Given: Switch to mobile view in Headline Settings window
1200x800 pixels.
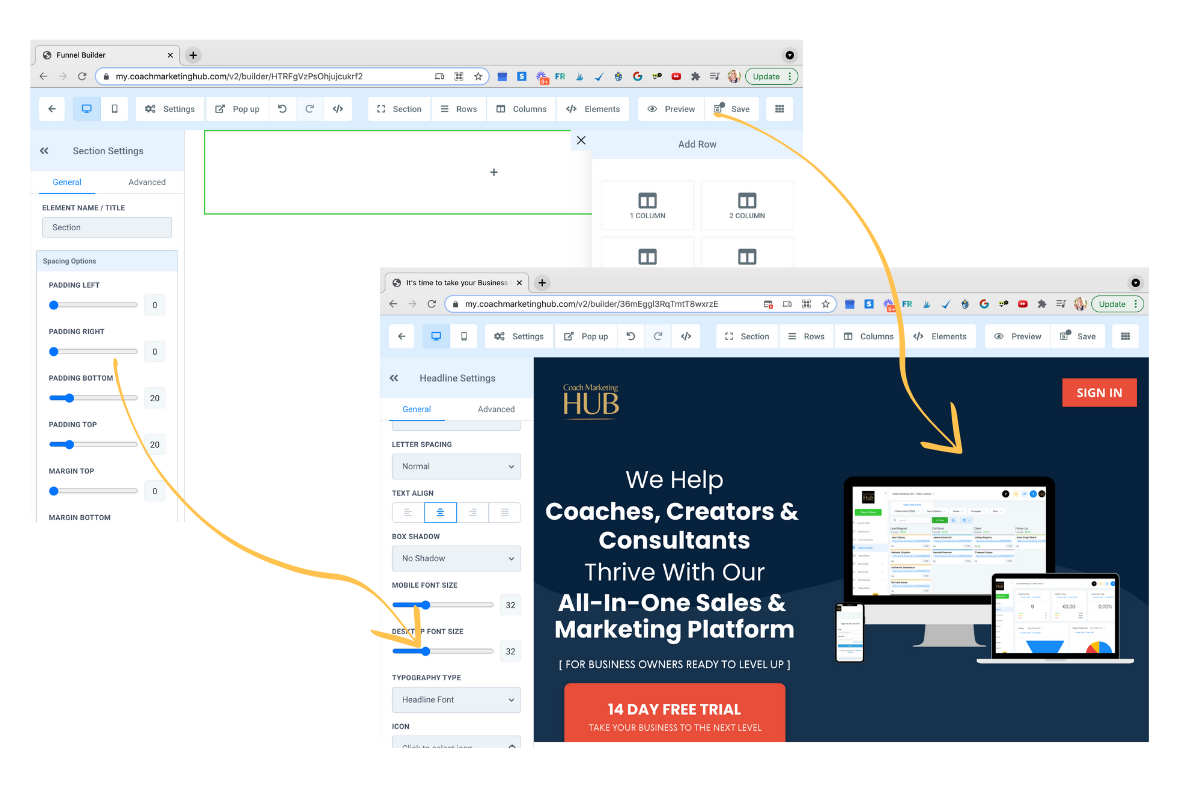Looking at the screenshot, I should pos(463,336).
